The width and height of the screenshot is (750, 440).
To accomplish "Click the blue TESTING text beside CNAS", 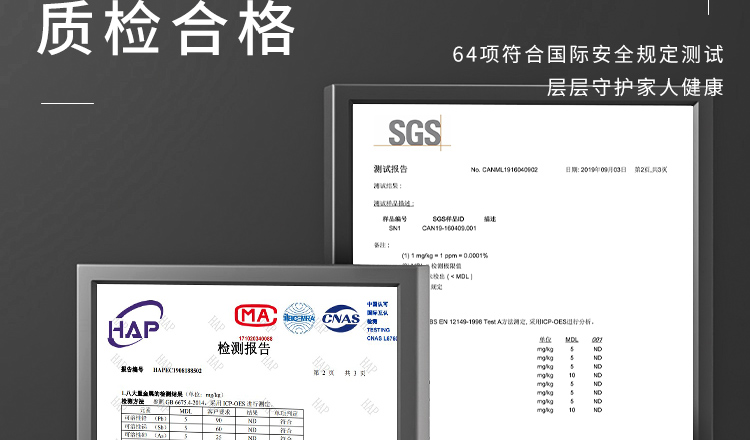I will coord(378,330).
